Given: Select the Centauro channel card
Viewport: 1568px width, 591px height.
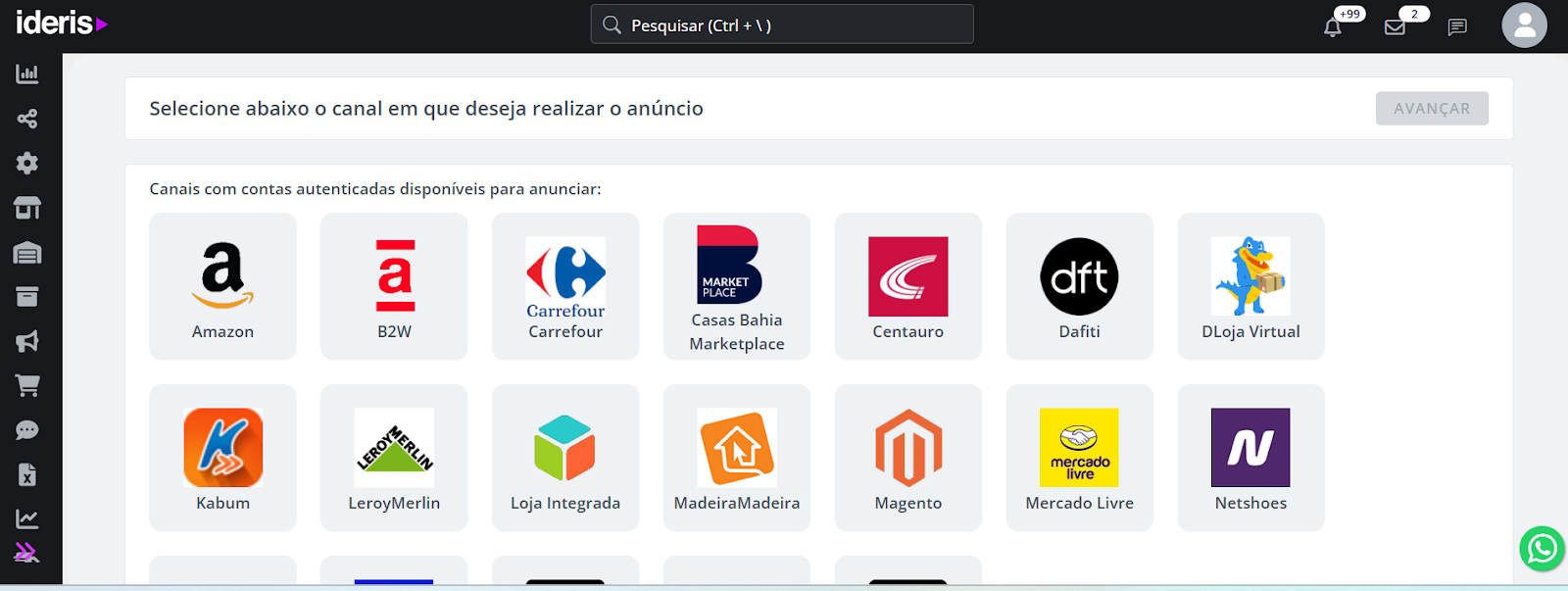Looking at the screenshot, I should [908, 286].
